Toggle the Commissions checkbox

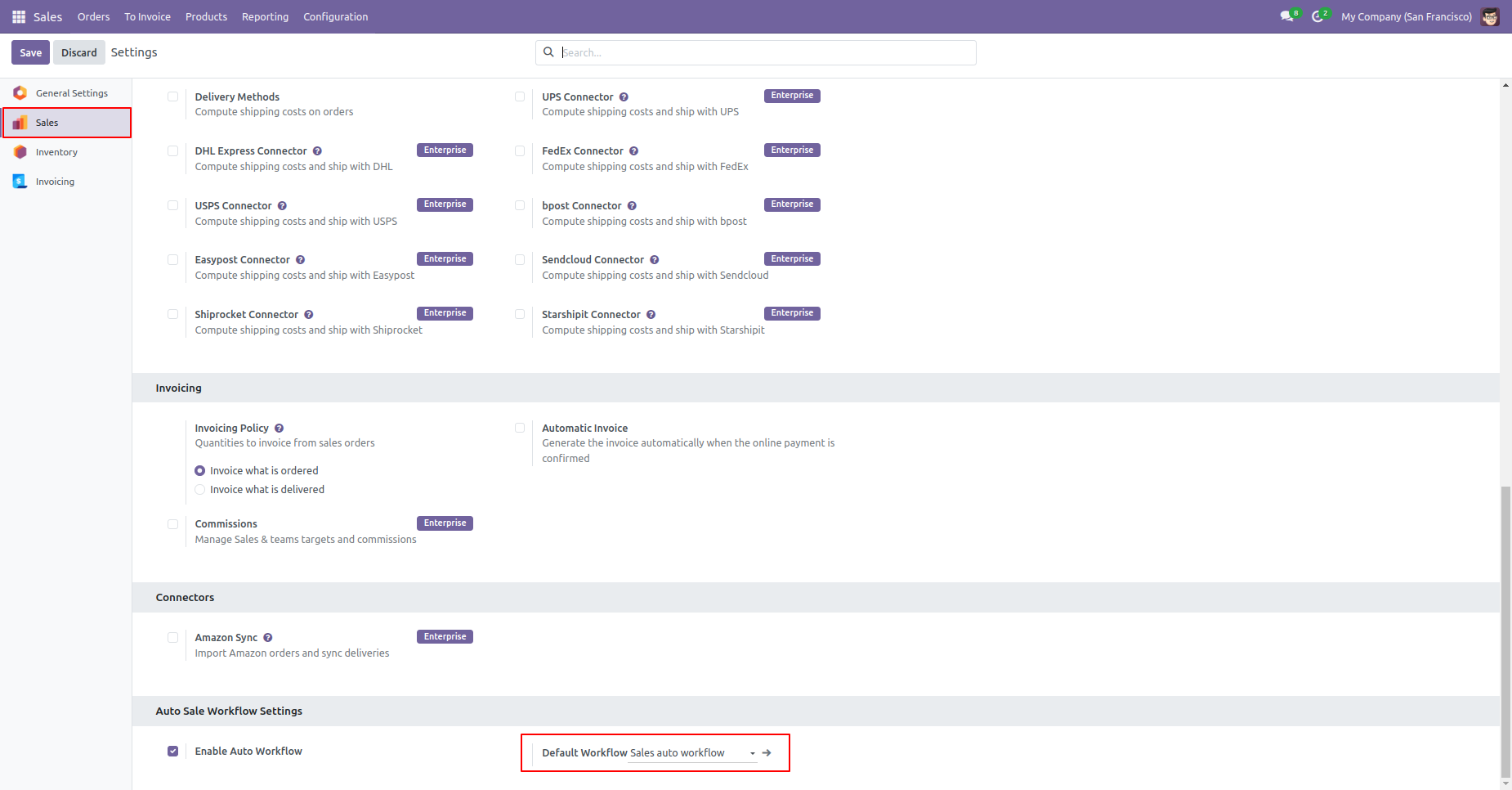click(172, 524)
